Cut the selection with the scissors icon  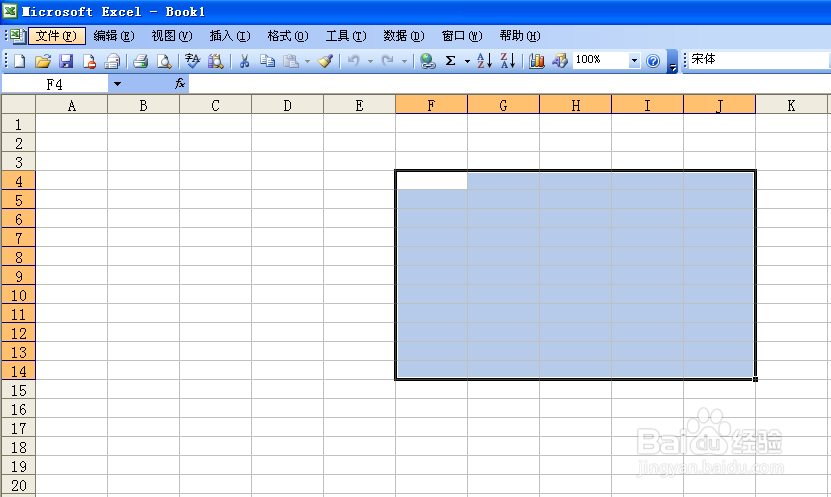pos(244,61)
